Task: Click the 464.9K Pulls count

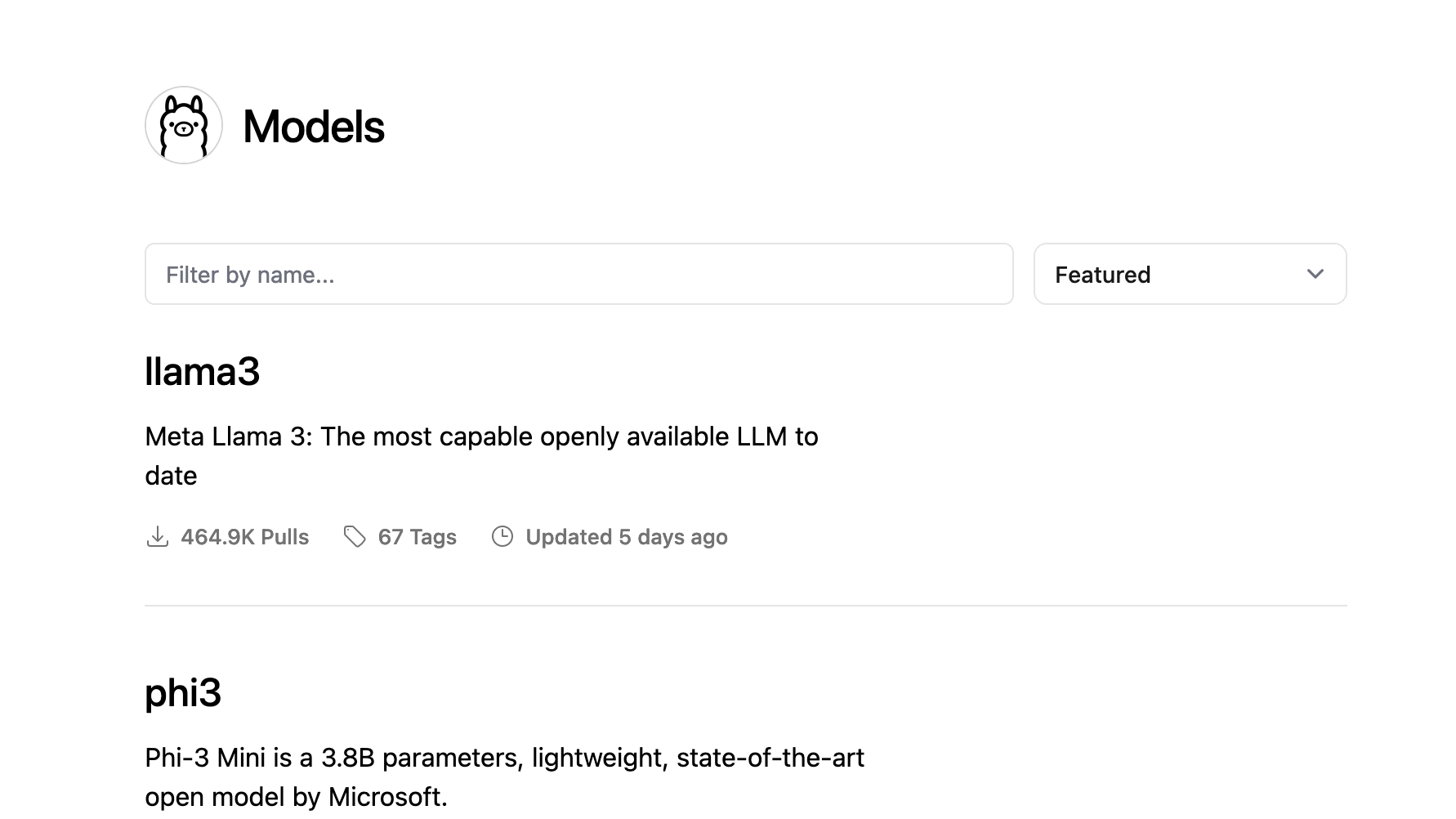Action: coord(244,537)
